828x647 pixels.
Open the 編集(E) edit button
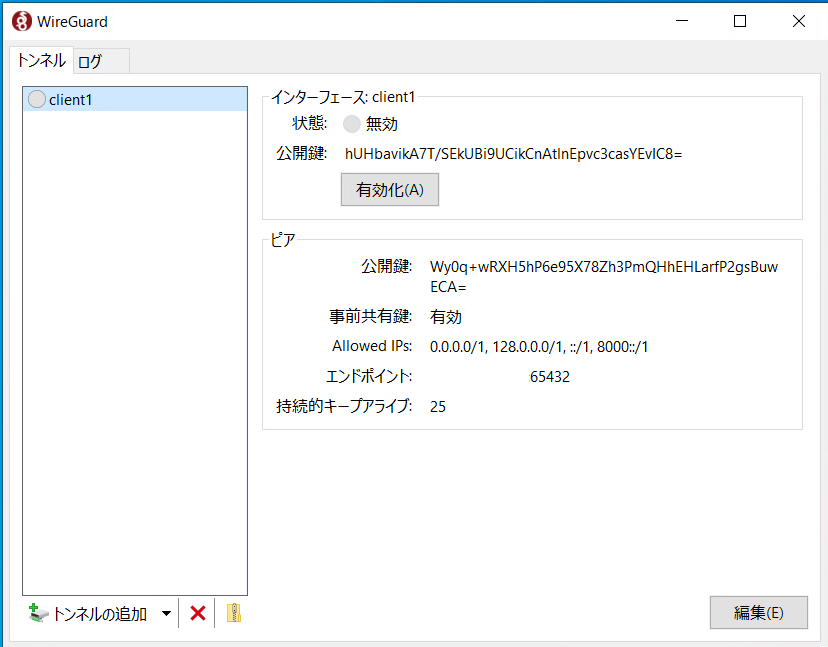click(758, 613)
